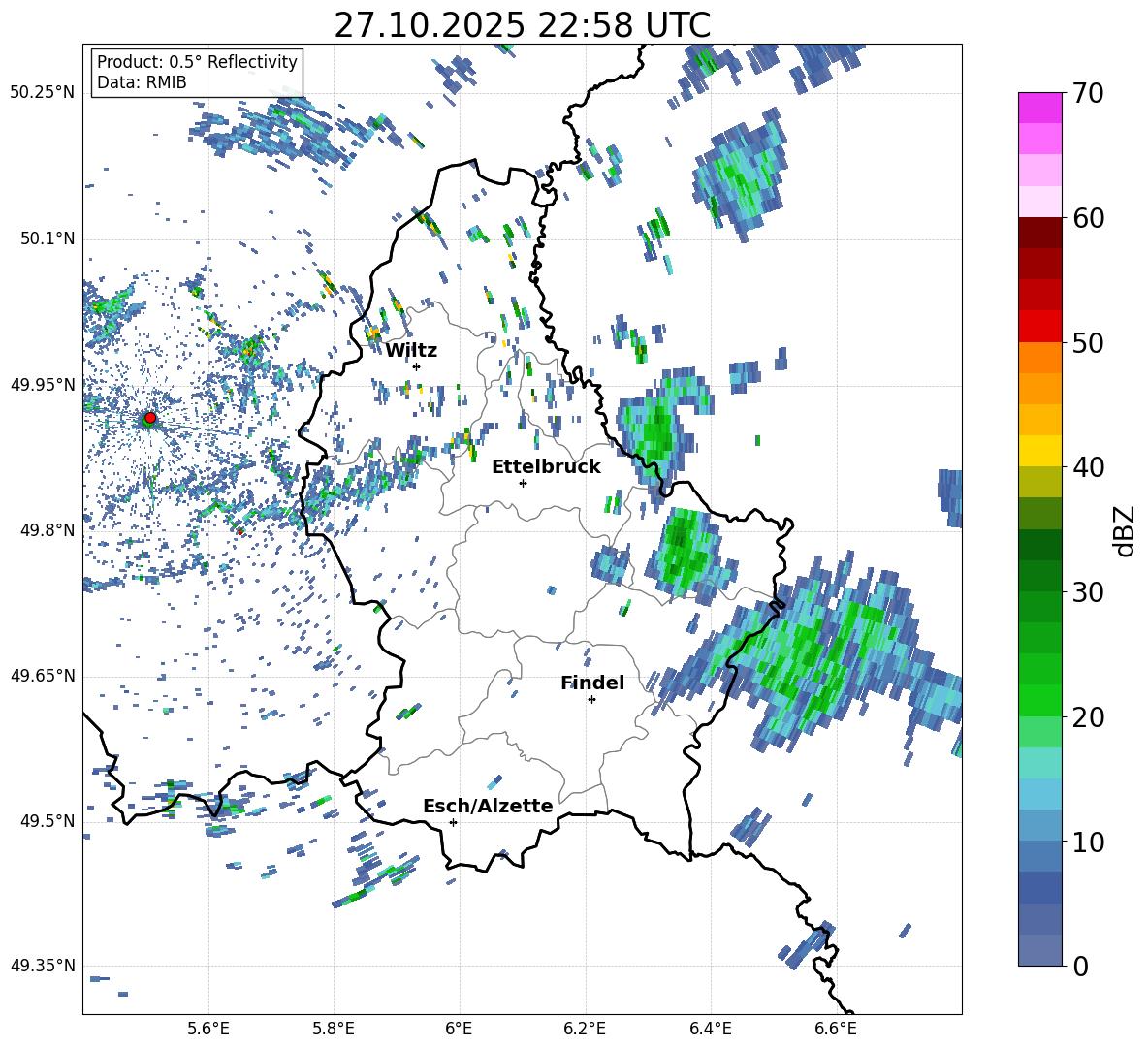Click the 0 tick on the colorbar

1080,966
